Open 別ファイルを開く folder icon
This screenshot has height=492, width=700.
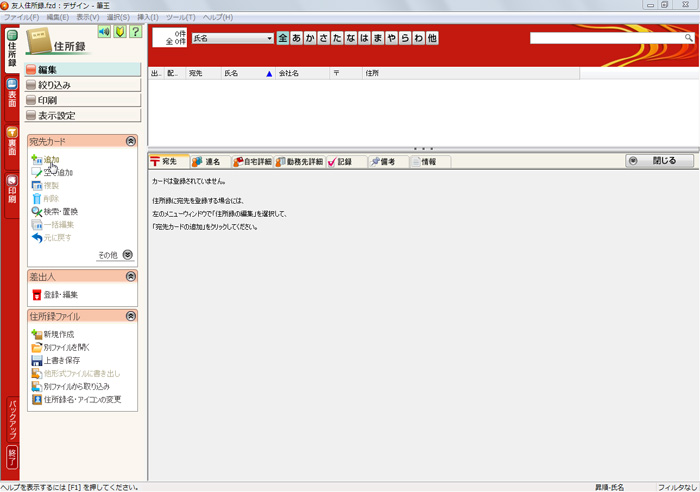(37, 347)
